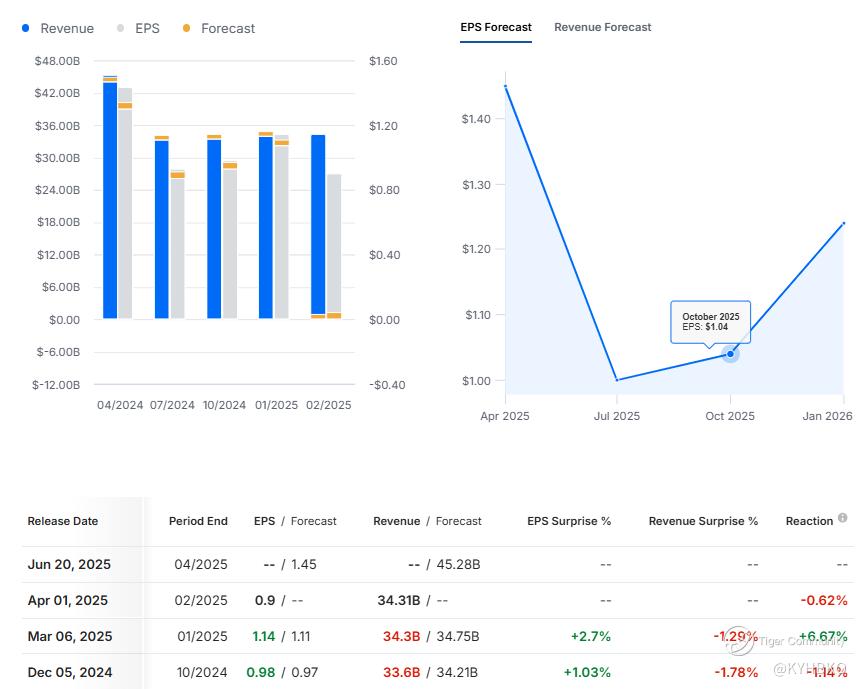Click the 02/2025 period end table cell
Screen dimensions: 863x689
201,600
